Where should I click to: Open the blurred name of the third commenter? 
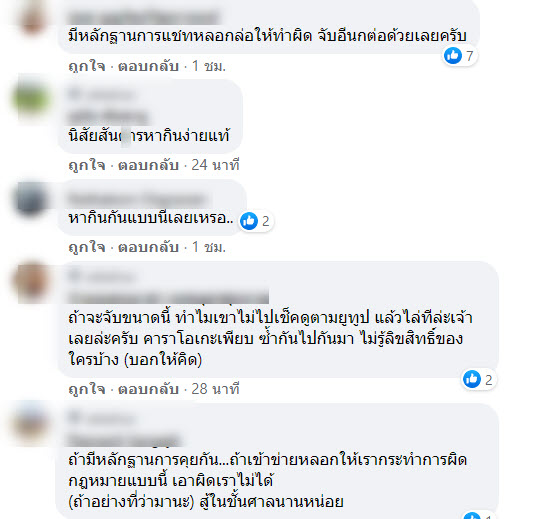[x=138, y=199]
